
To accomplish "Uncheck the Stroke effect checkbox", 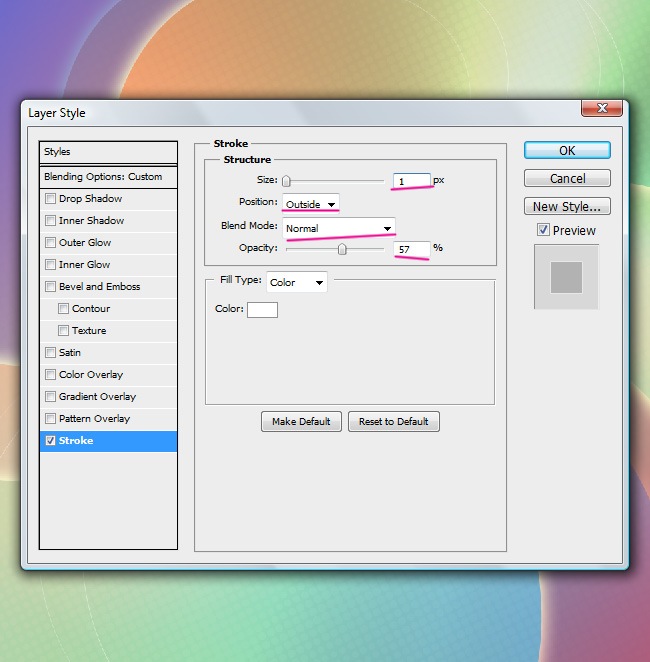I will [51, 441].
